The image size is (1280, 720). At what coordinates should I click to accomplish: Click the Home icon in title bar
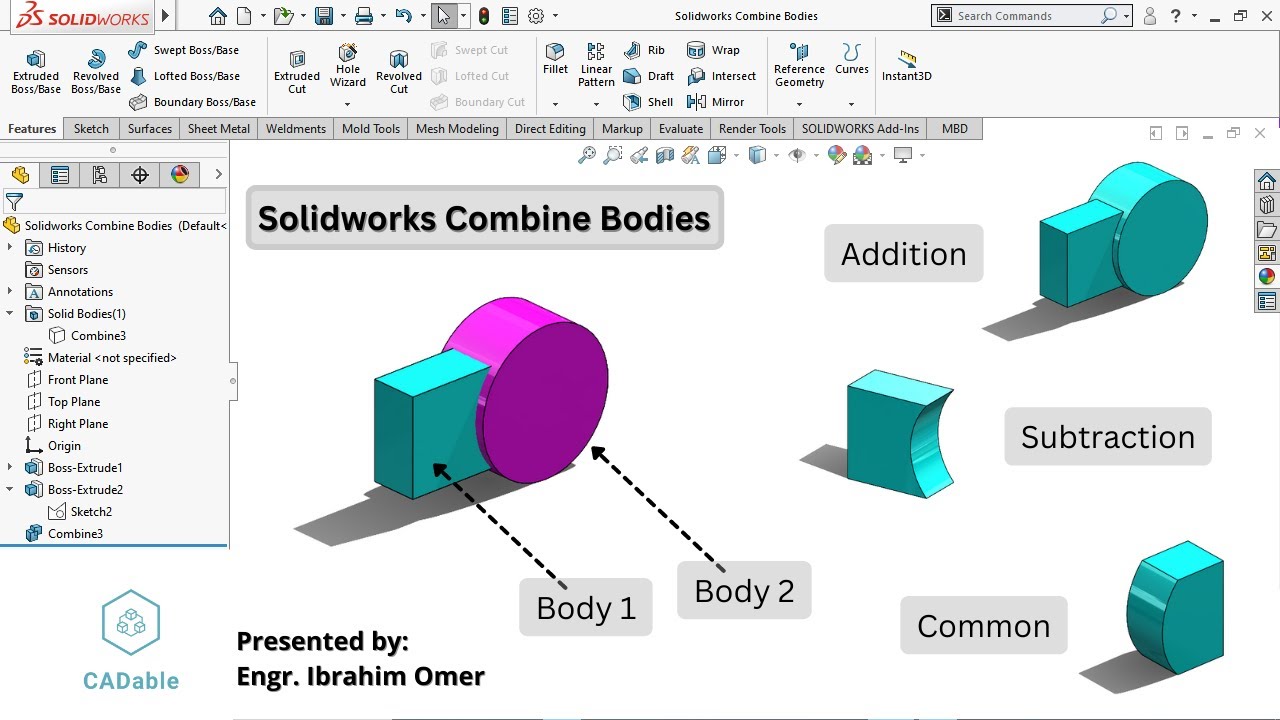(218, 16)
